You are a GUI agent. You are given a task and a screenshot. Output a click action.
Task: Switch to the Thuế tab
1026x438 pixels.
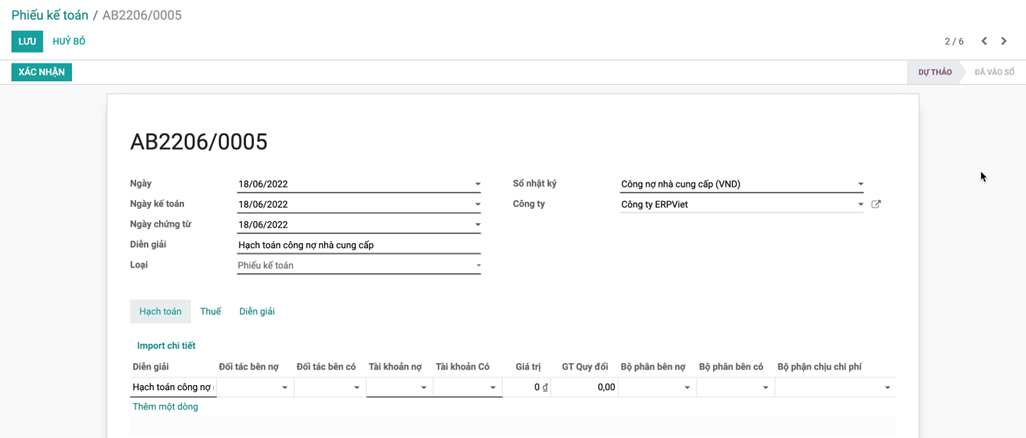[211, 312]
